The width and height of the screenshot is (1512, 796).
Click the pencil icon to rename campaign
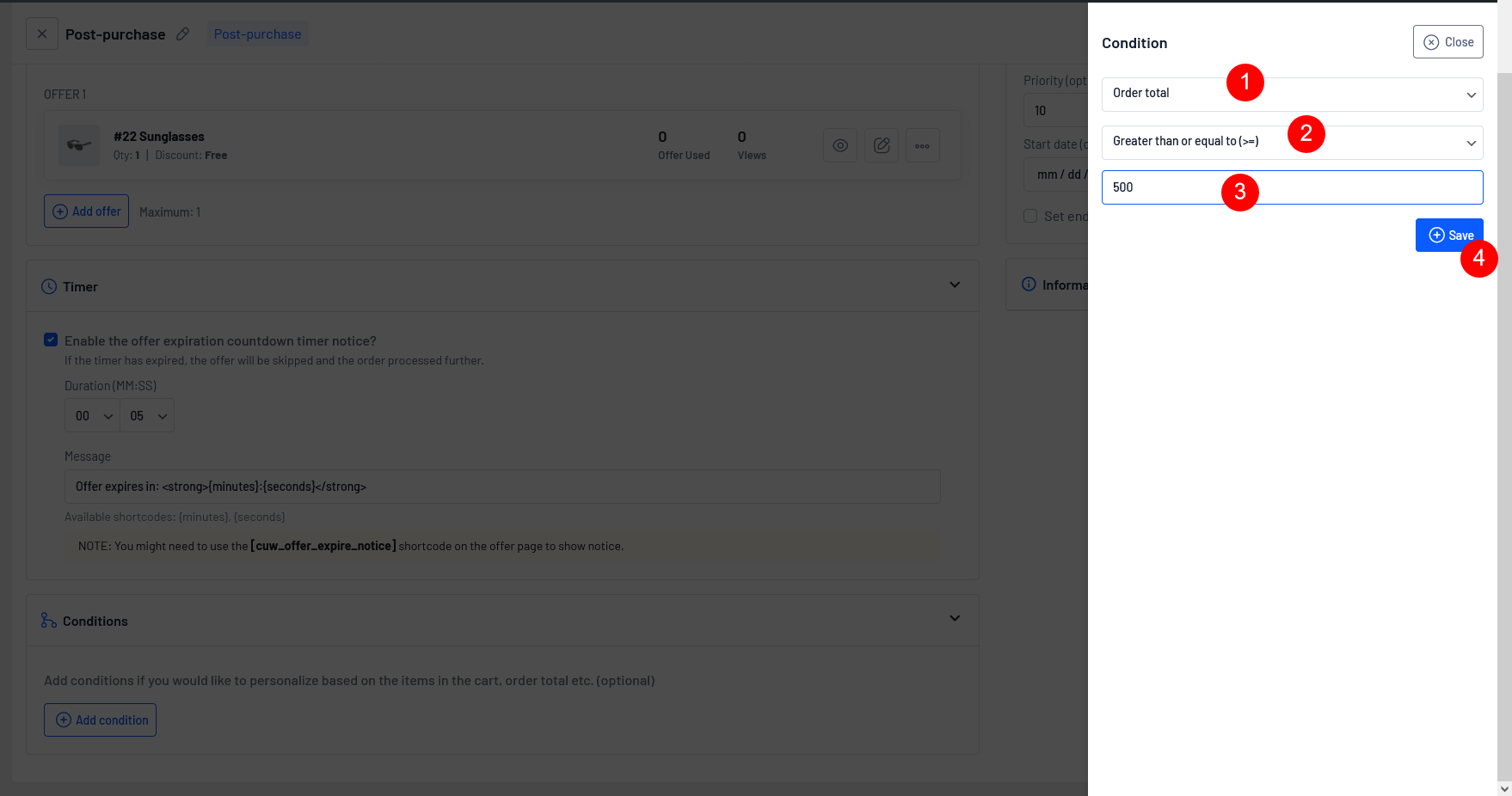coord(182,34)
